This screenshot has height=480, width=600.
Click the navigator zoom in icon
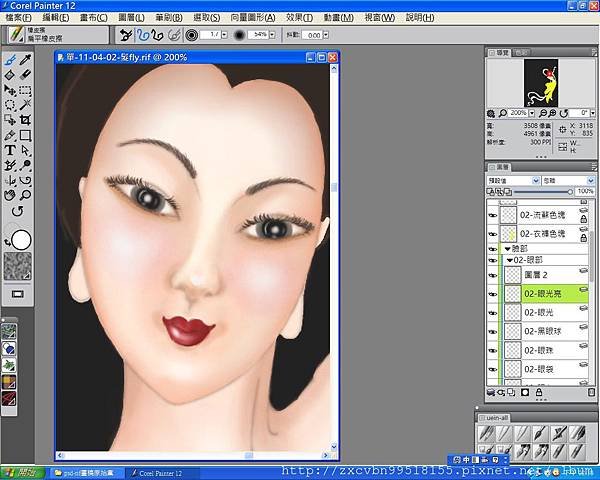(x=552, y=113)
